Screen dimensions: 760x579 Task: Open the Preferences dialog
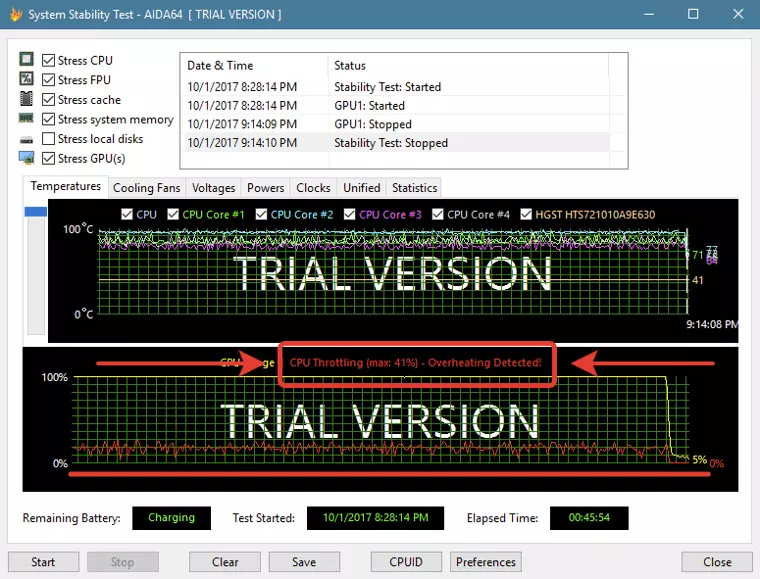pyautogui.click(x=486, y=562)
